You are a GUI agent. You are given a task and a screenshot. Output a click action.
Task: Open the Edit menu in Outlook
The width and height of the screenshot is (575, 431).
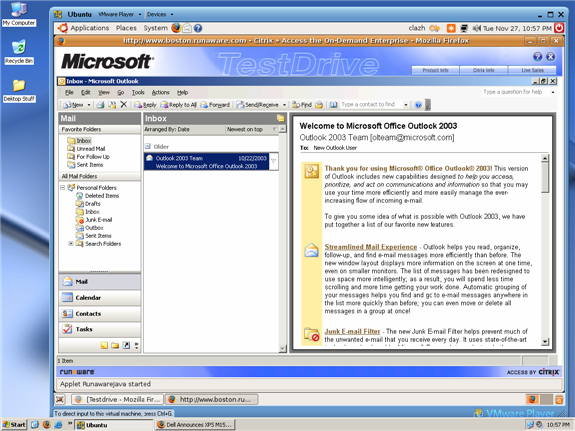click(x=86, y=92)
